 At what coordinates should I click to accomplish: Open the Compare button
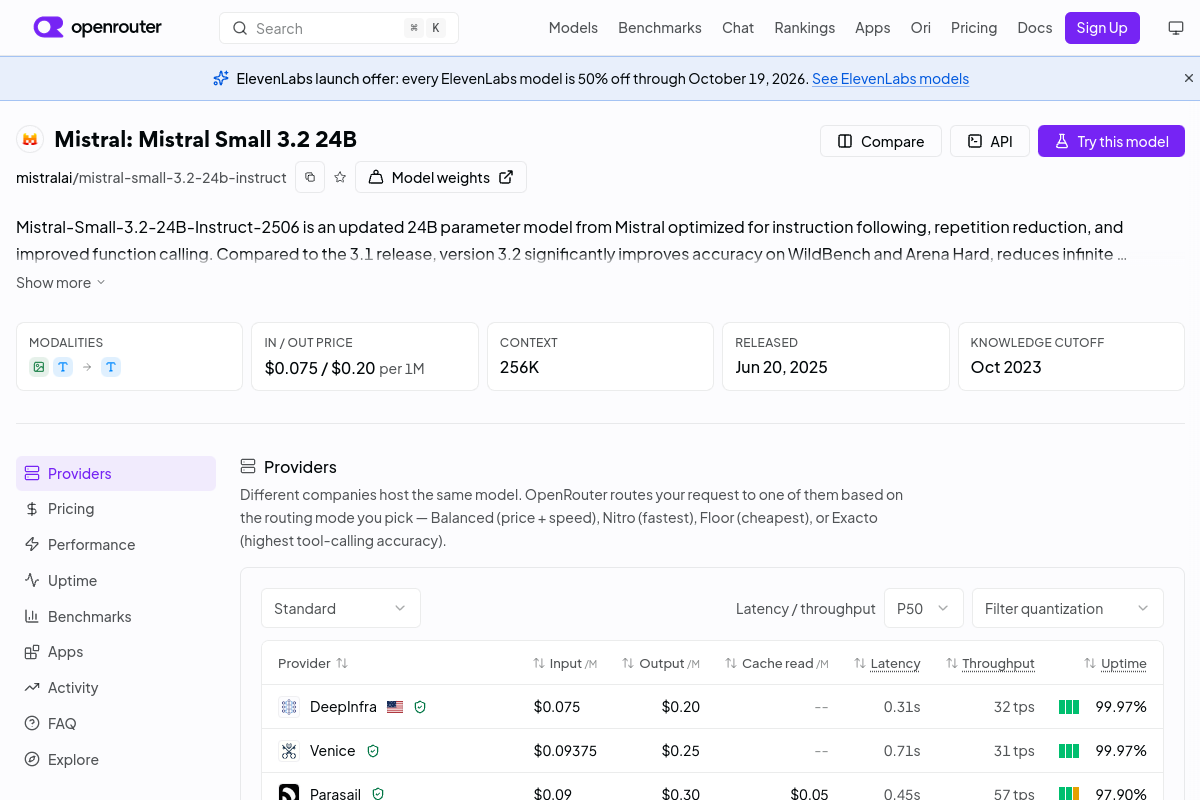tap(880, 141)
